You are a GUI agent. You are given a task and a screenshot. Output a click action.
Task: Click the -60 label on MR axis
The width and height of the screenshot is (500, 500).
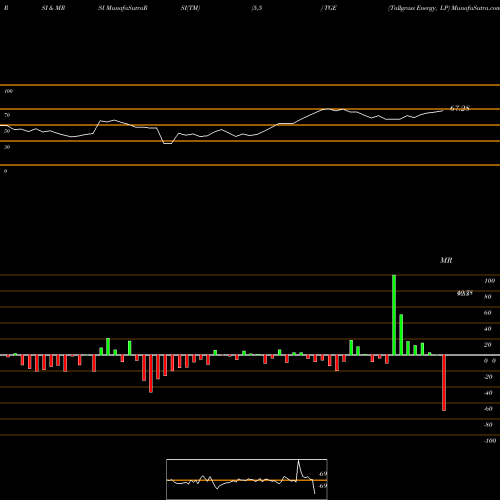(x=488, y=409)
